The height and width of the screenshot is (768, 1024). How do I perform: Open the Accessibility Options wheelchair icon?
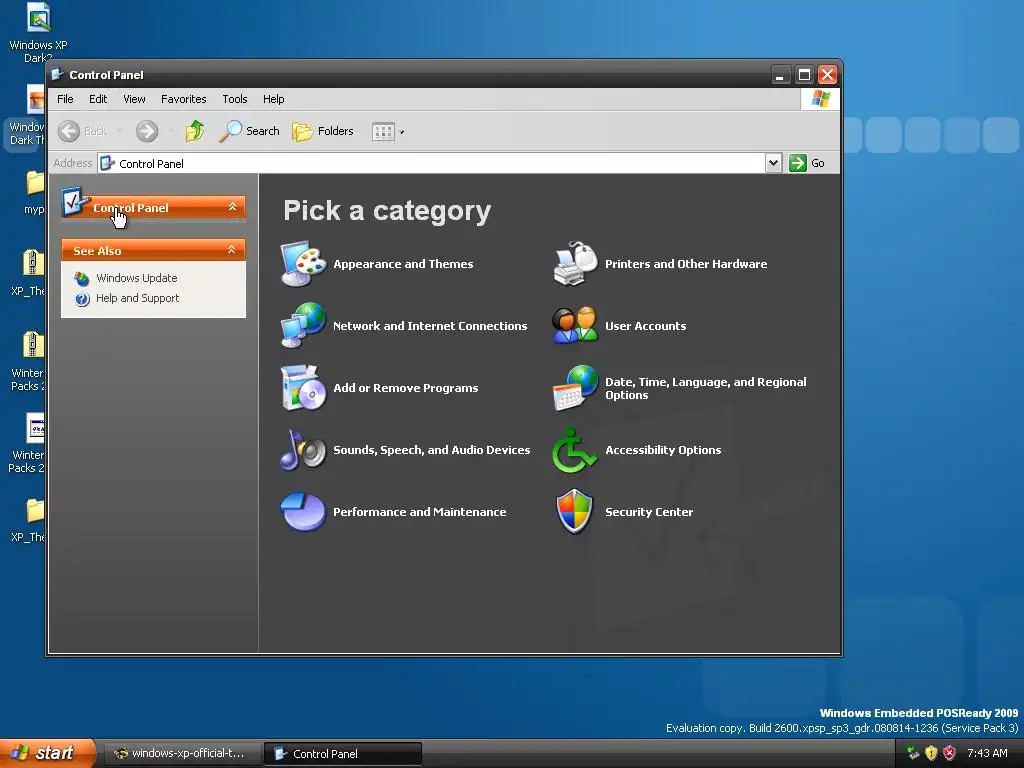tap(575, 449)
